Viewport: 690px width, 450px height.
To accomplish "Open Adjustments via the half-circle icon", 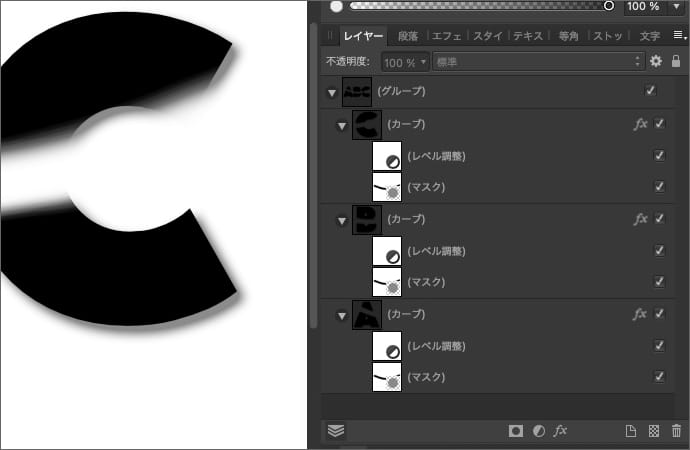I will point(538,431).
